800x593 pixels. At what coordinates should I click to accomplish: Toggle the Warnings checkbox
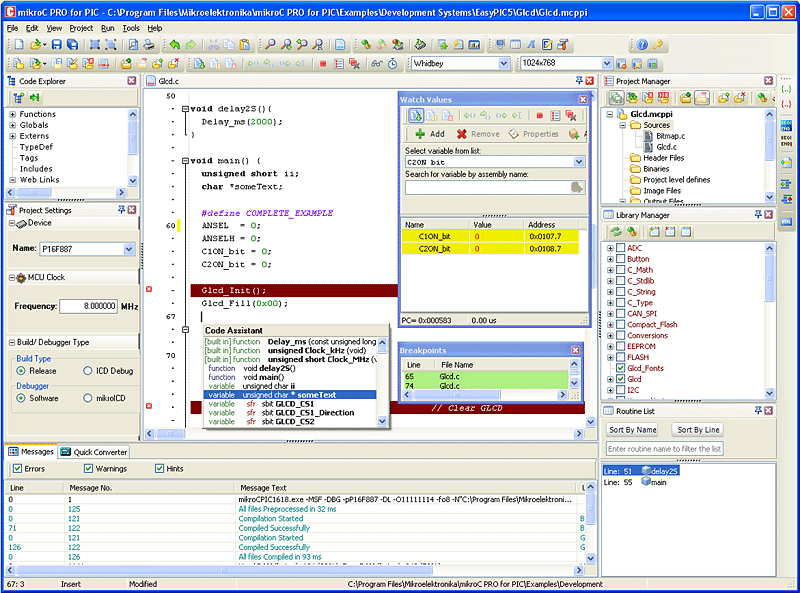point(88,468)
